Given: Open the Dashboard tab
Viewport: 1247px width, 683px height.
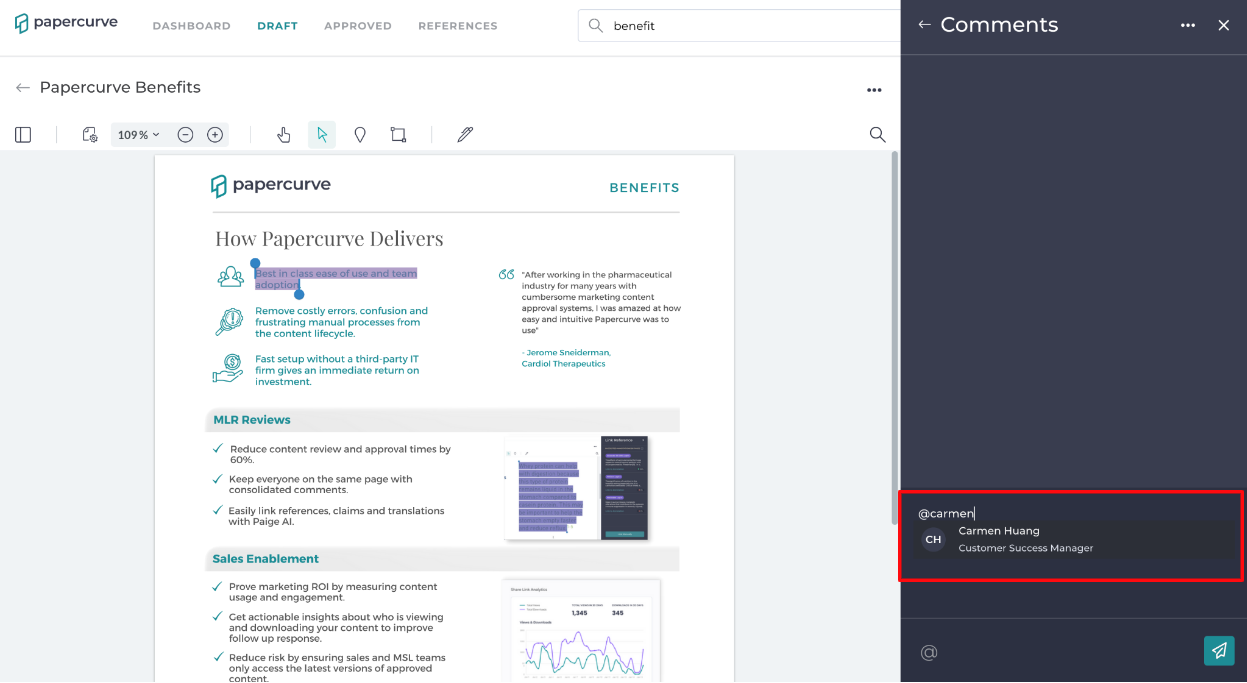Looking at the screenshot, I should (191, 26).
